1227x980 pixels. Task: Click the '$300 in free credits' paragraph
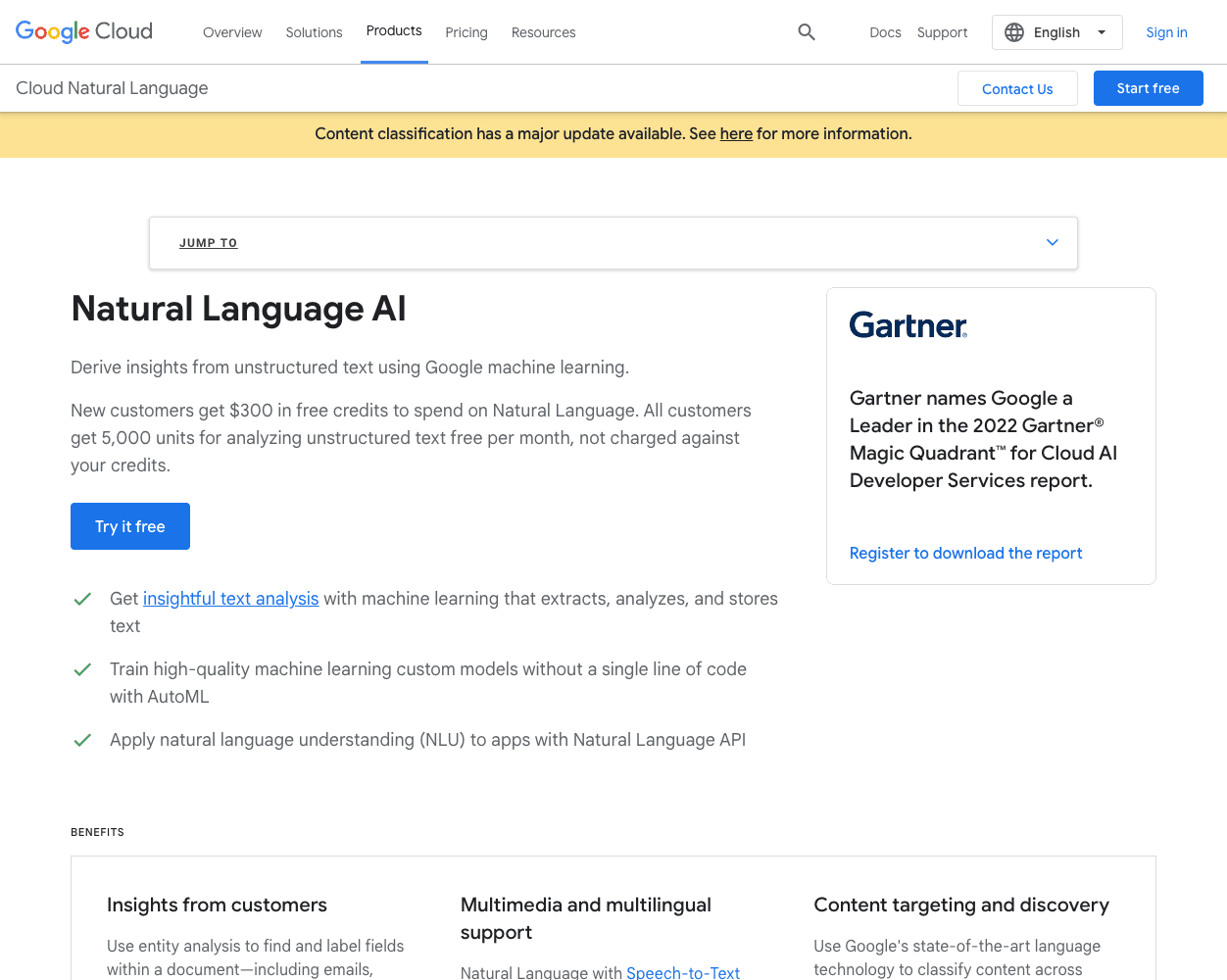tap(411, 438)
